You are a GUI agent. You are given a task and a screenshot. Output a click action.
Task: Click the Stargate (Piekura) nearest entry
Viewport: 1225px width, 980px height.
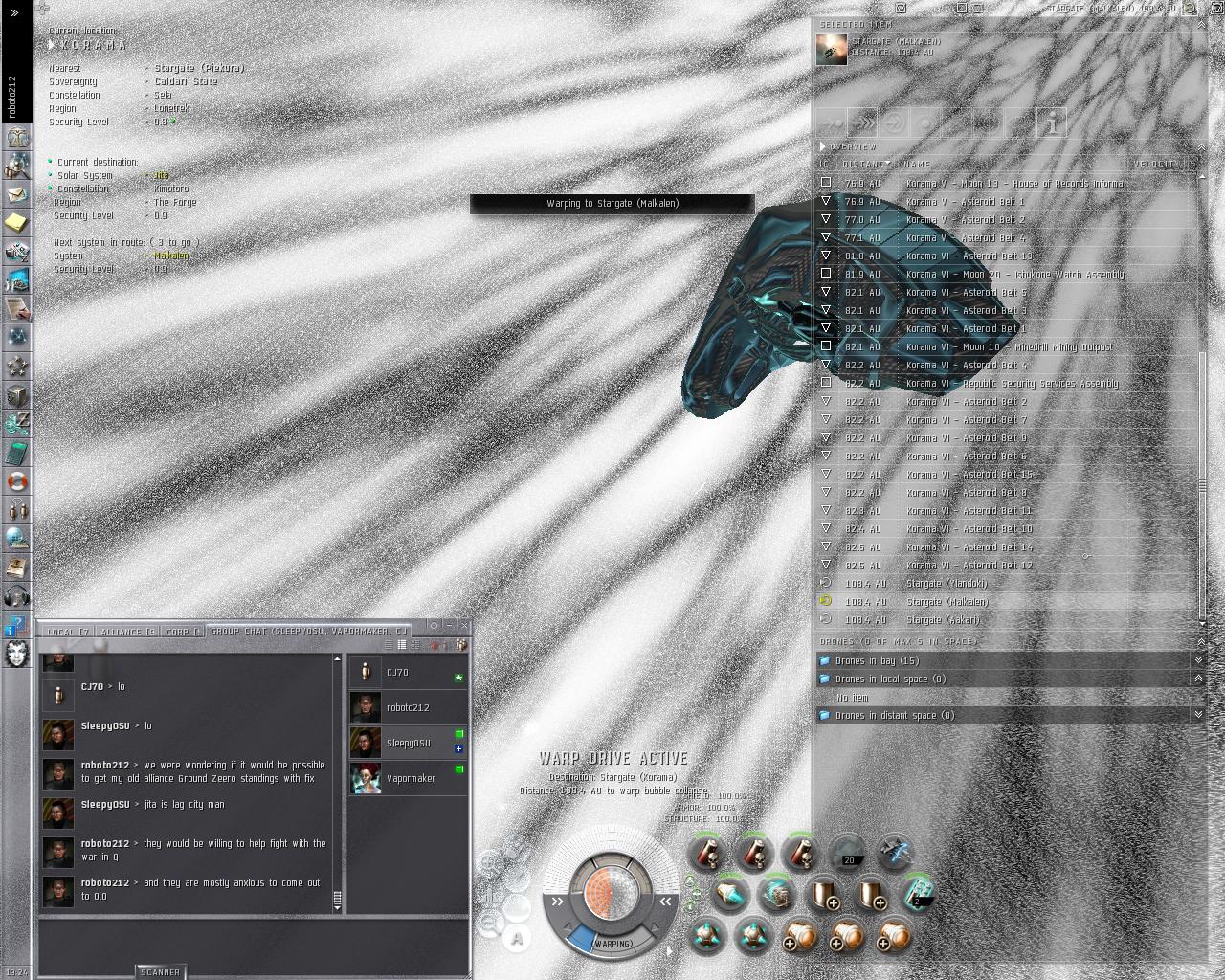[199, 68]
